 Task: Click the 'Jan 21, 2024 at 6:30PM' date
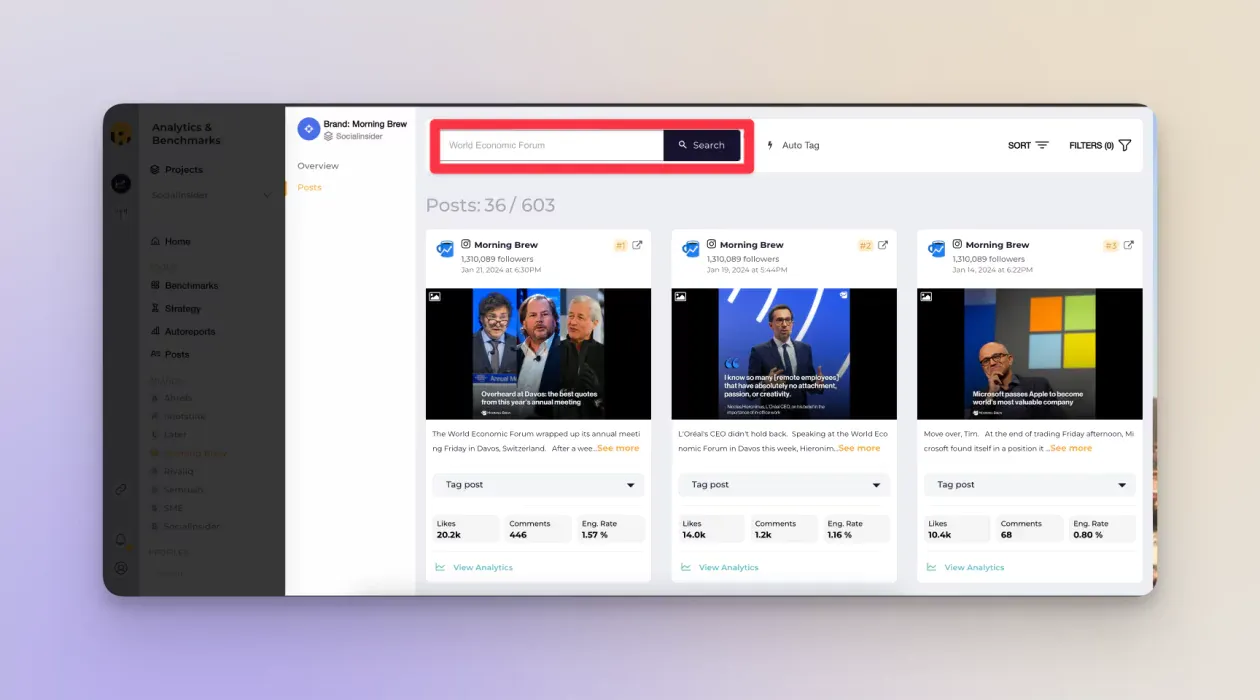501,270
